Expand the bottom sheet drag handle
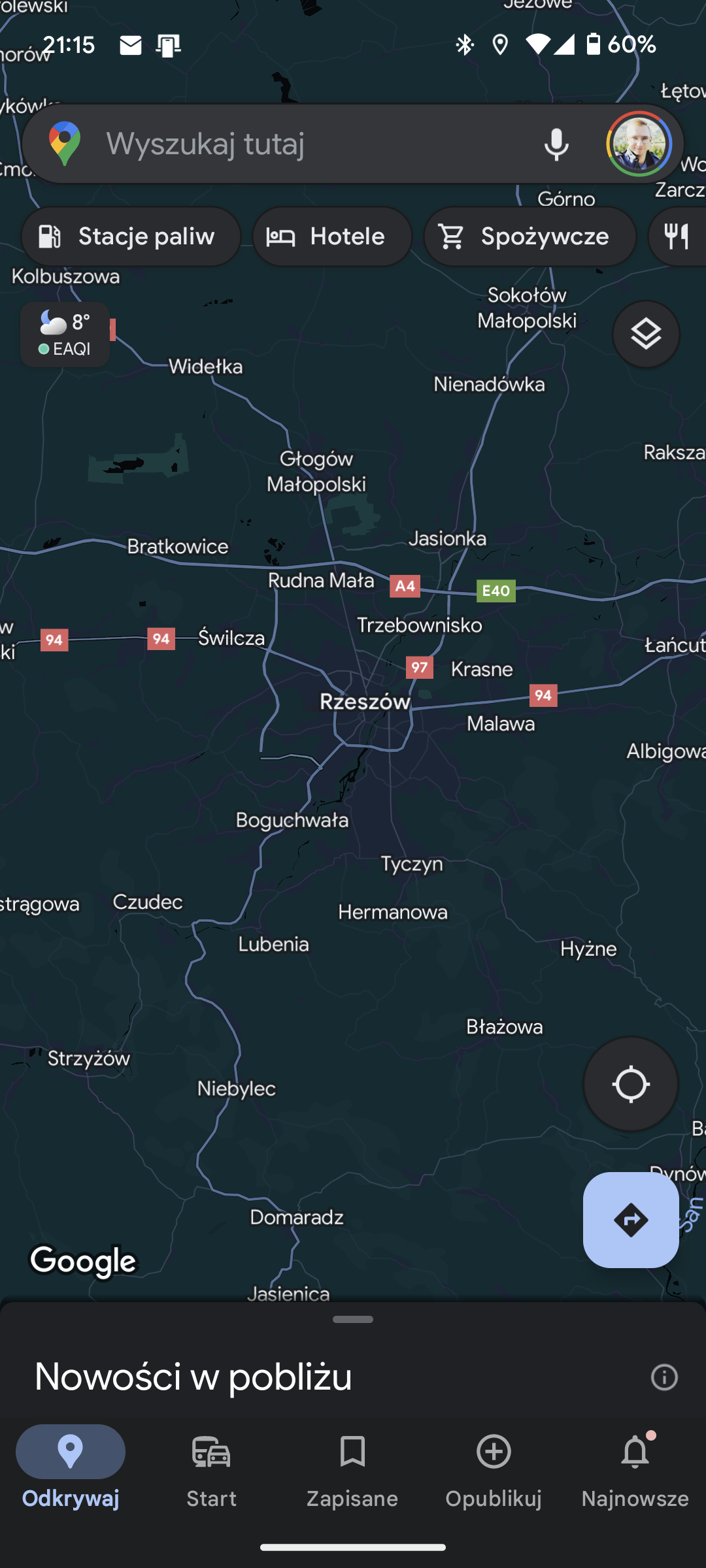 (353, 1320)
